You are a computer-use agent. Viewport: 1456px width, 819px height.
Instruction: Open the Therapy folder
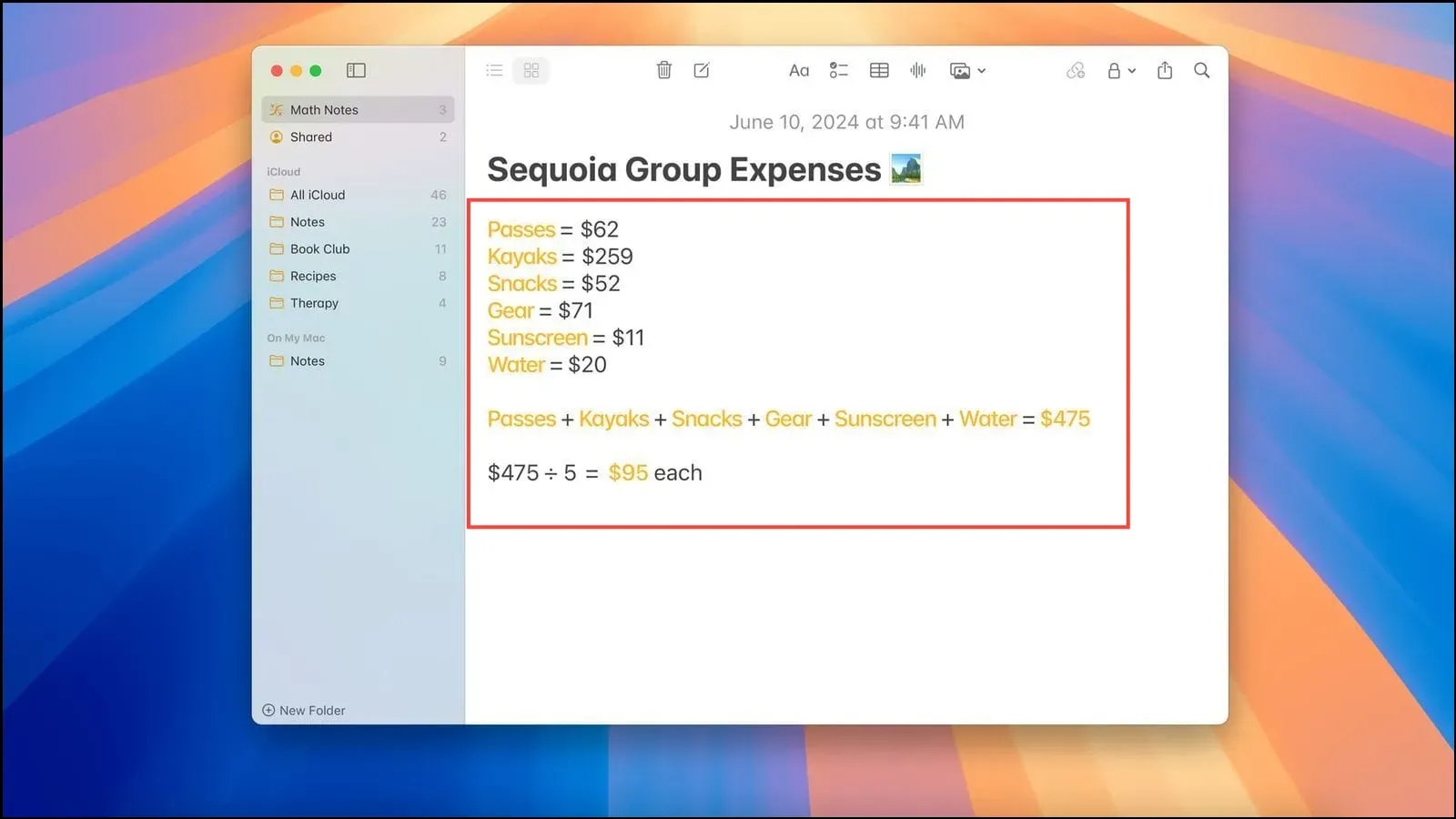[x=358, y=303]
